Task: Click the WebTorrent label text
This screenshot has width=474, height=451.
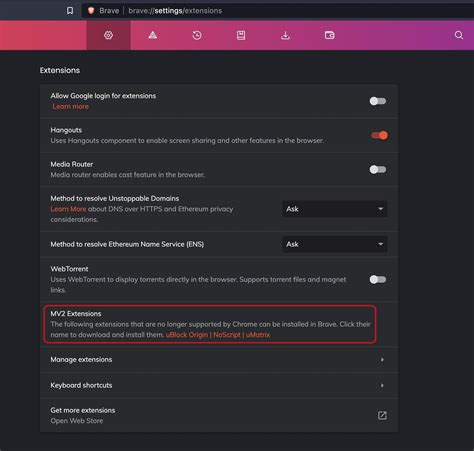Action: (x=69, y=269)
